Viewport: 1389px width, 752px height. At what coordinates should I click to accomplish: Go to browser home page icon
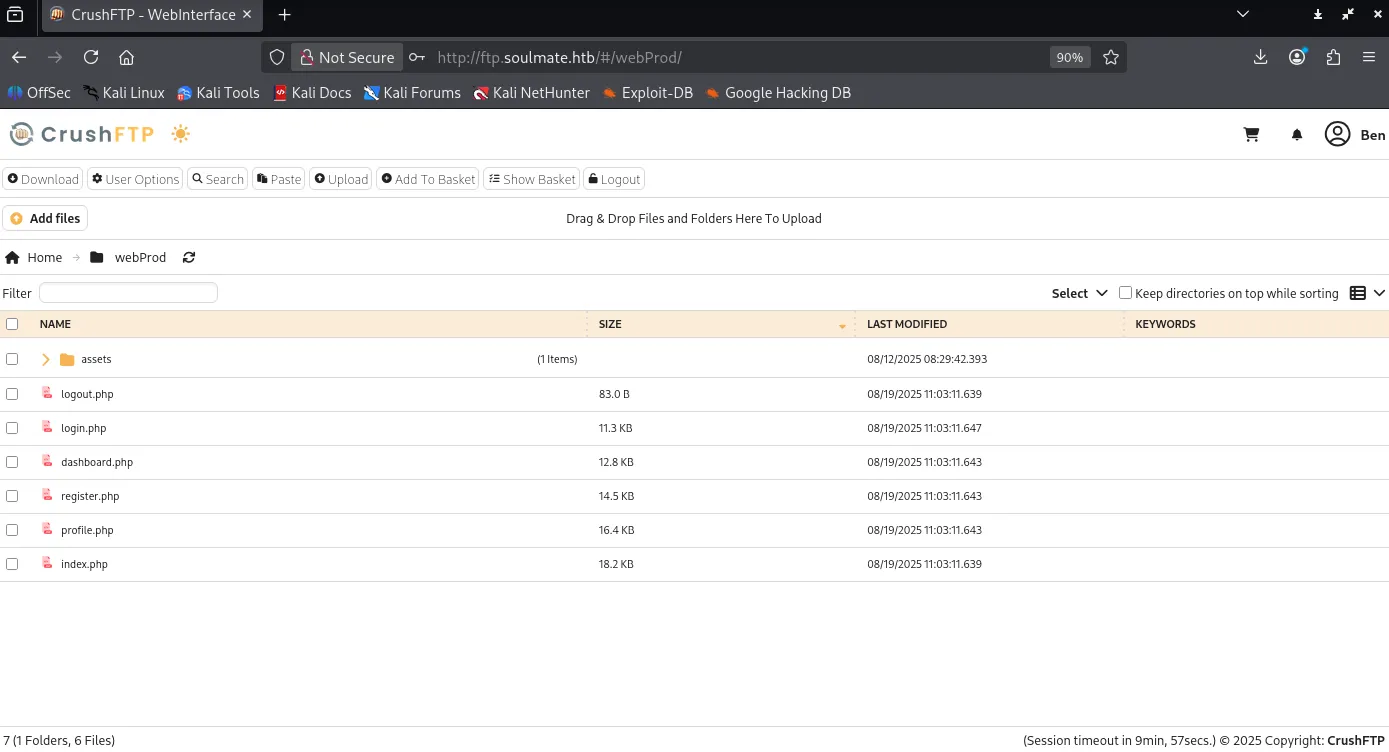point(126,57)
